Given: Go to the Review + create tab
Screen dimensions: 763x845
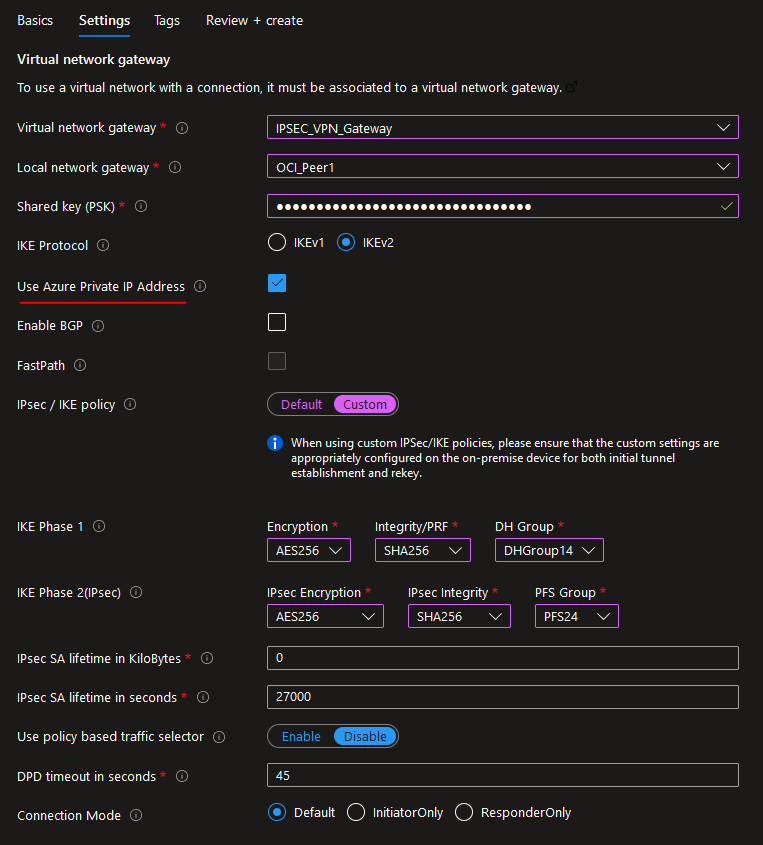Looking at the screenshot, I should tap(254, 20).
